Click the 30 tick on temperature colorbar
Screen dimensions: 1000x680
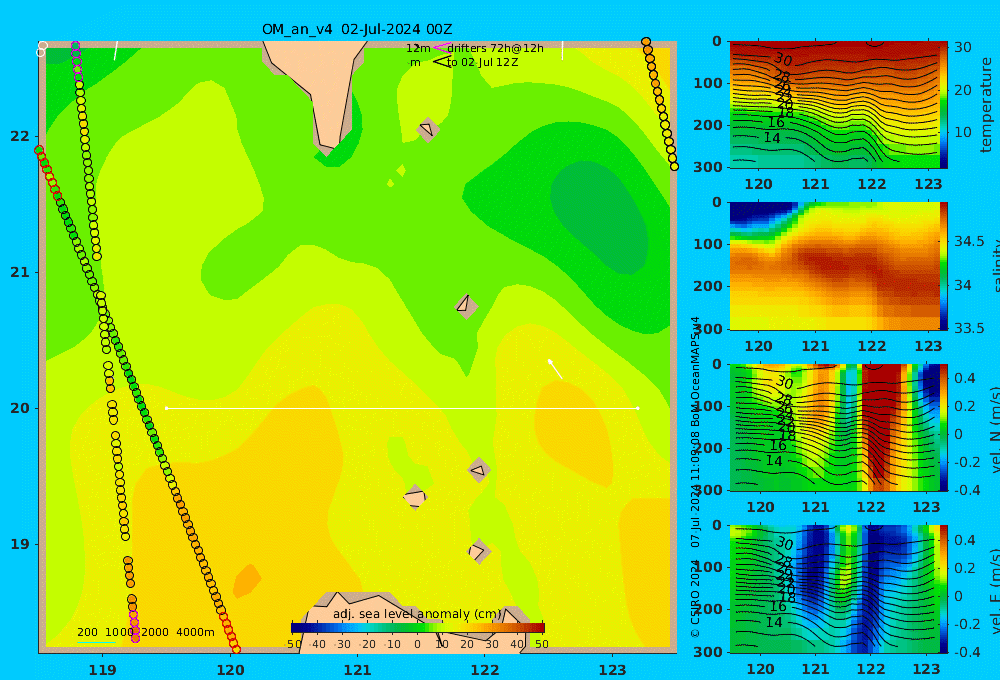click(963, 47)
